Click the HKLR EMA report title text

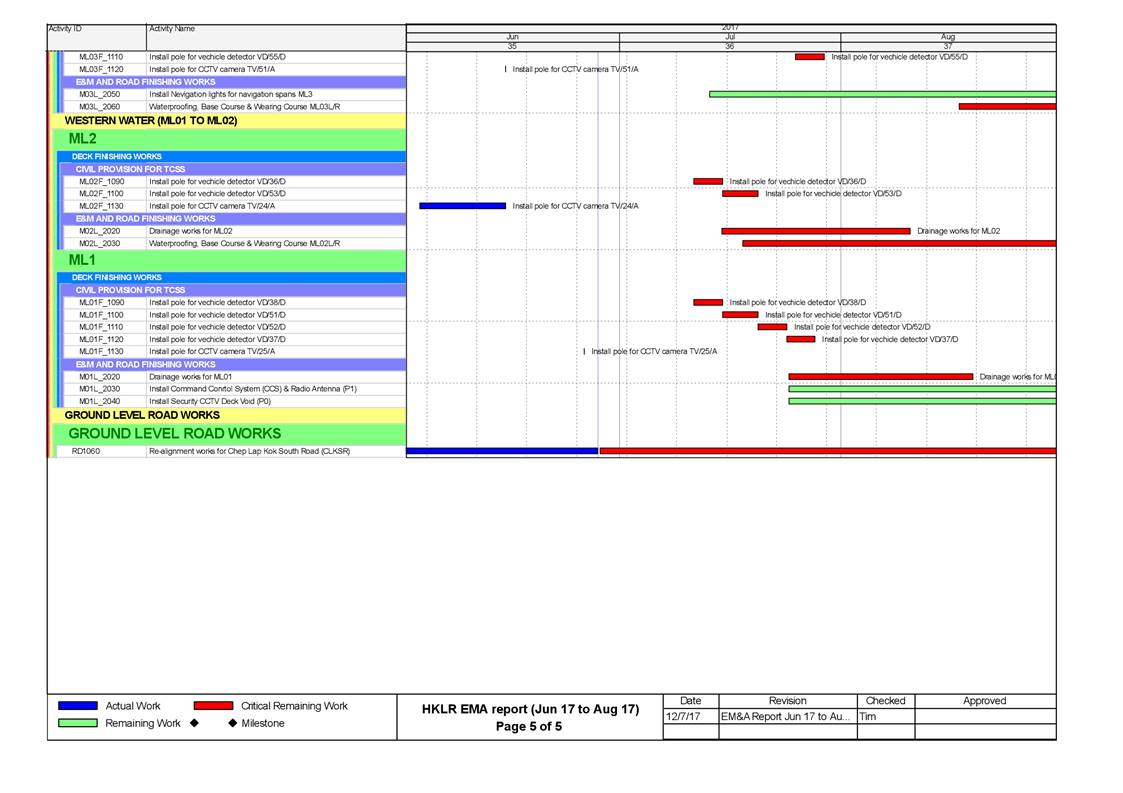tap(530, 709)
